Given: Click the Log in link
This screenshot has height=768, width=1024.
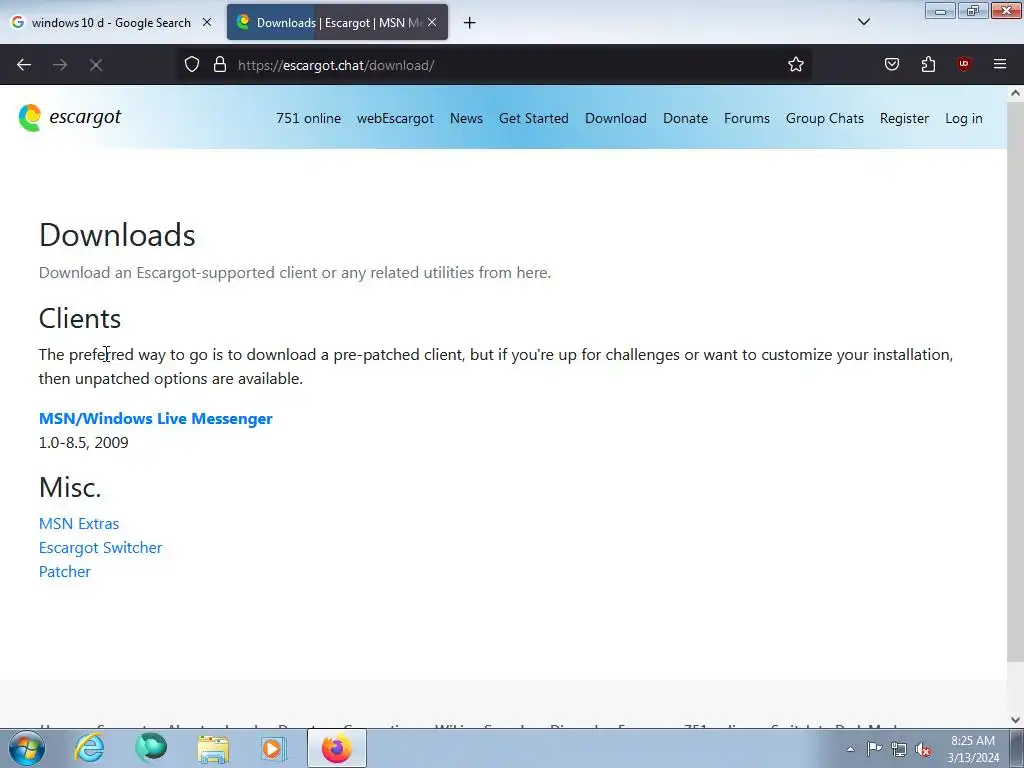Looking at the screenshot, I should [963, 118].
